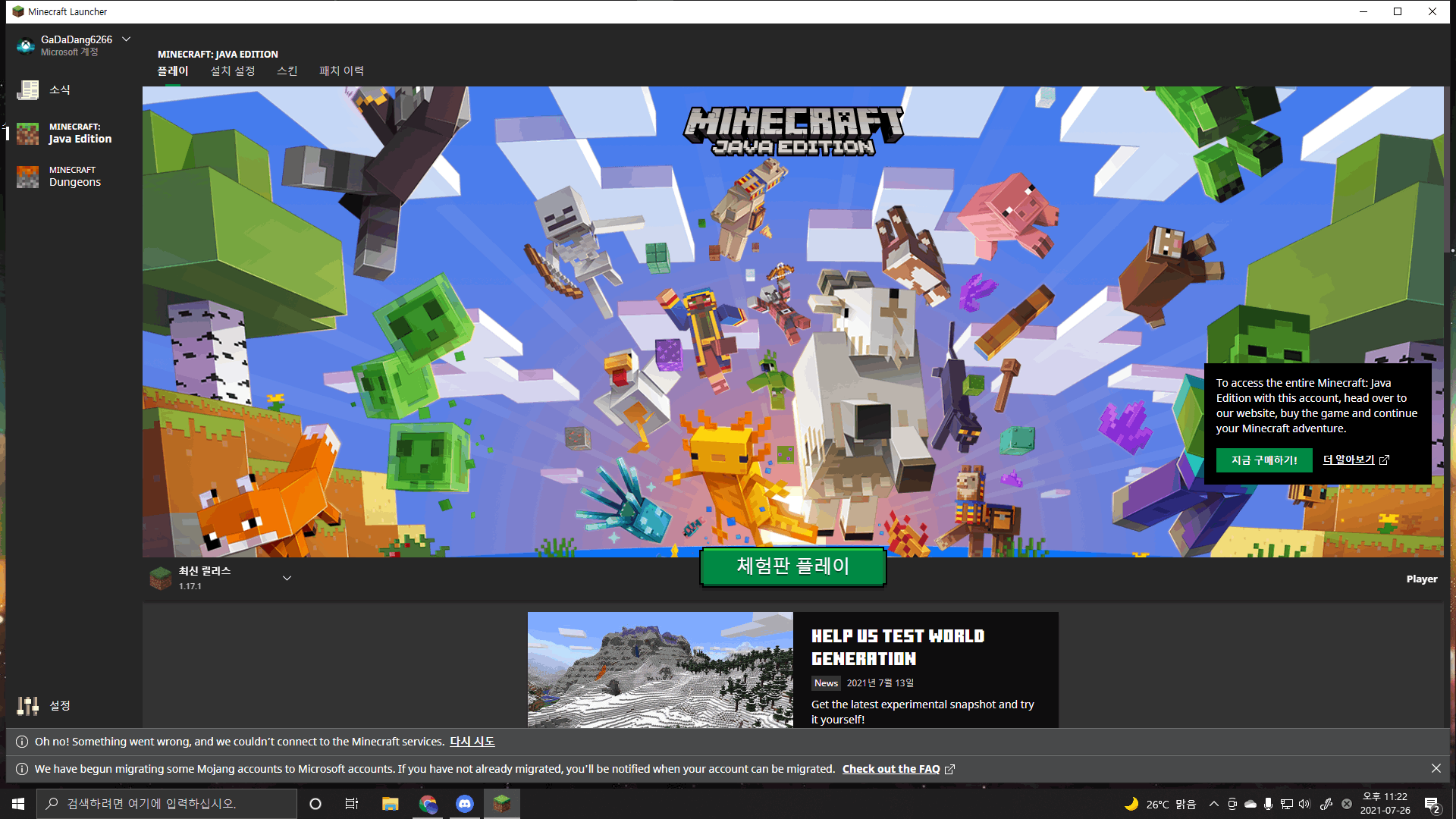Switch to the 스킨 tab

(287, 71)
